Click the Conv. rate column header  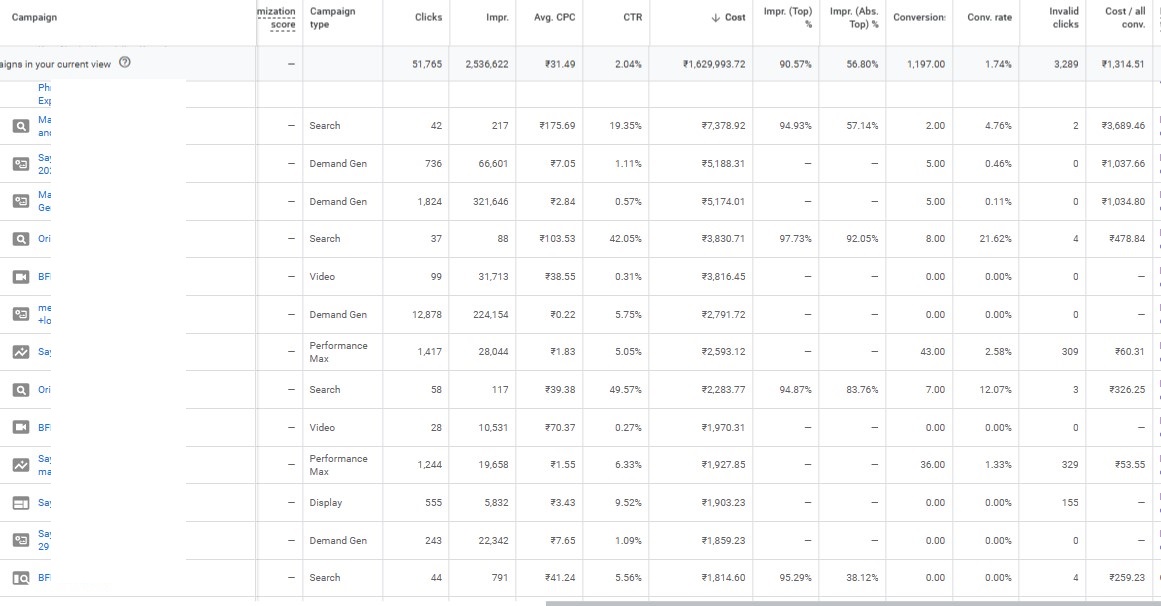[x=989, y=18]
